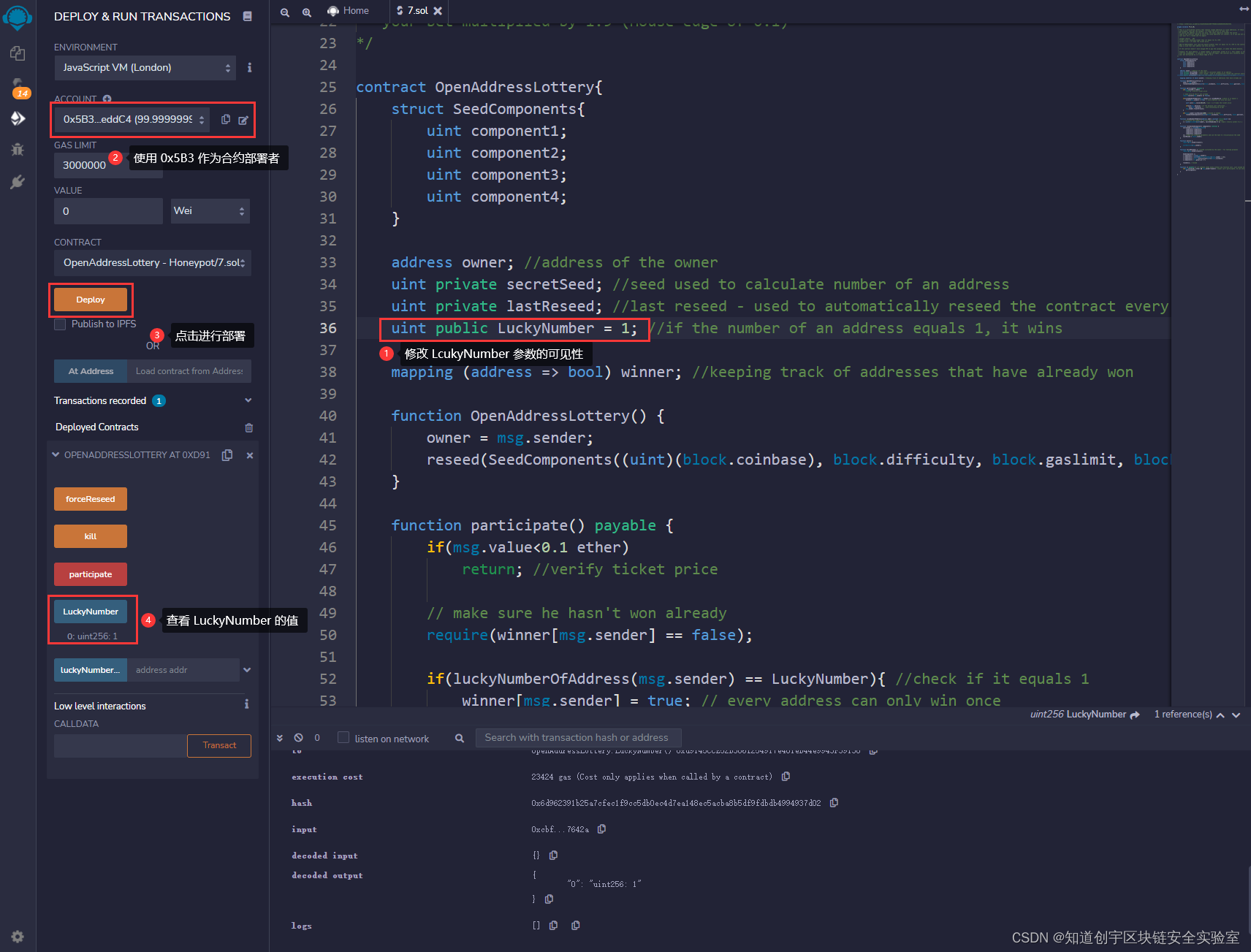Click the At Address button

[91, 371]
